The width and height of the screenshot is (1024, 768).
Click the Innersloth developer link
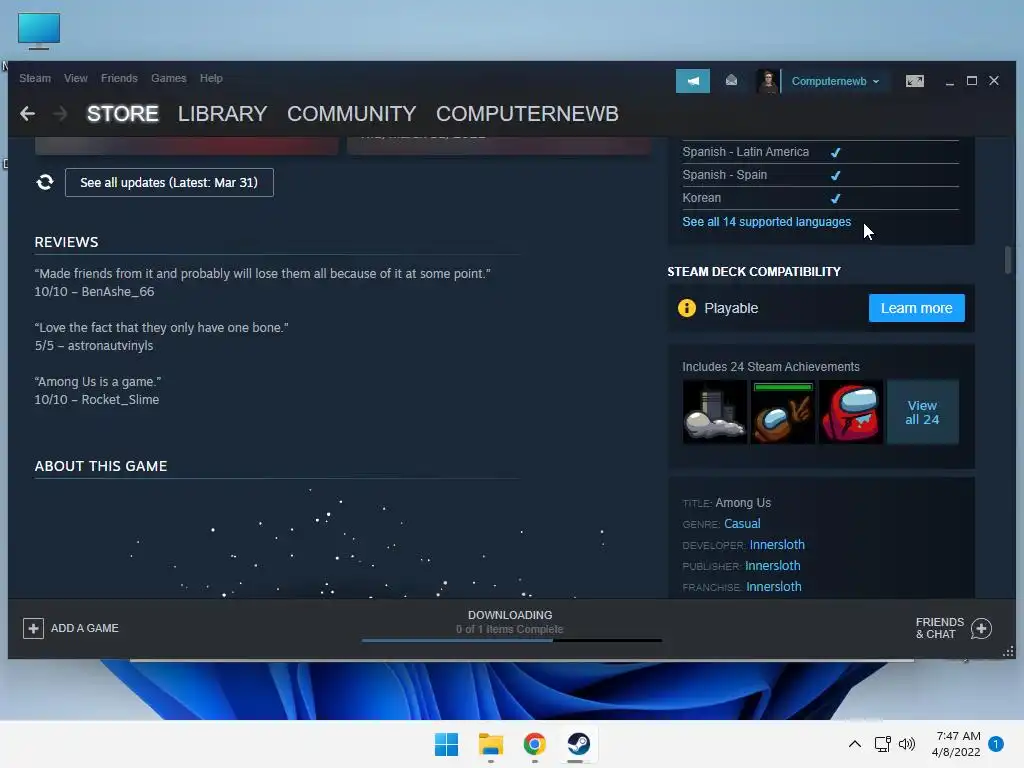tap(777, 545)
